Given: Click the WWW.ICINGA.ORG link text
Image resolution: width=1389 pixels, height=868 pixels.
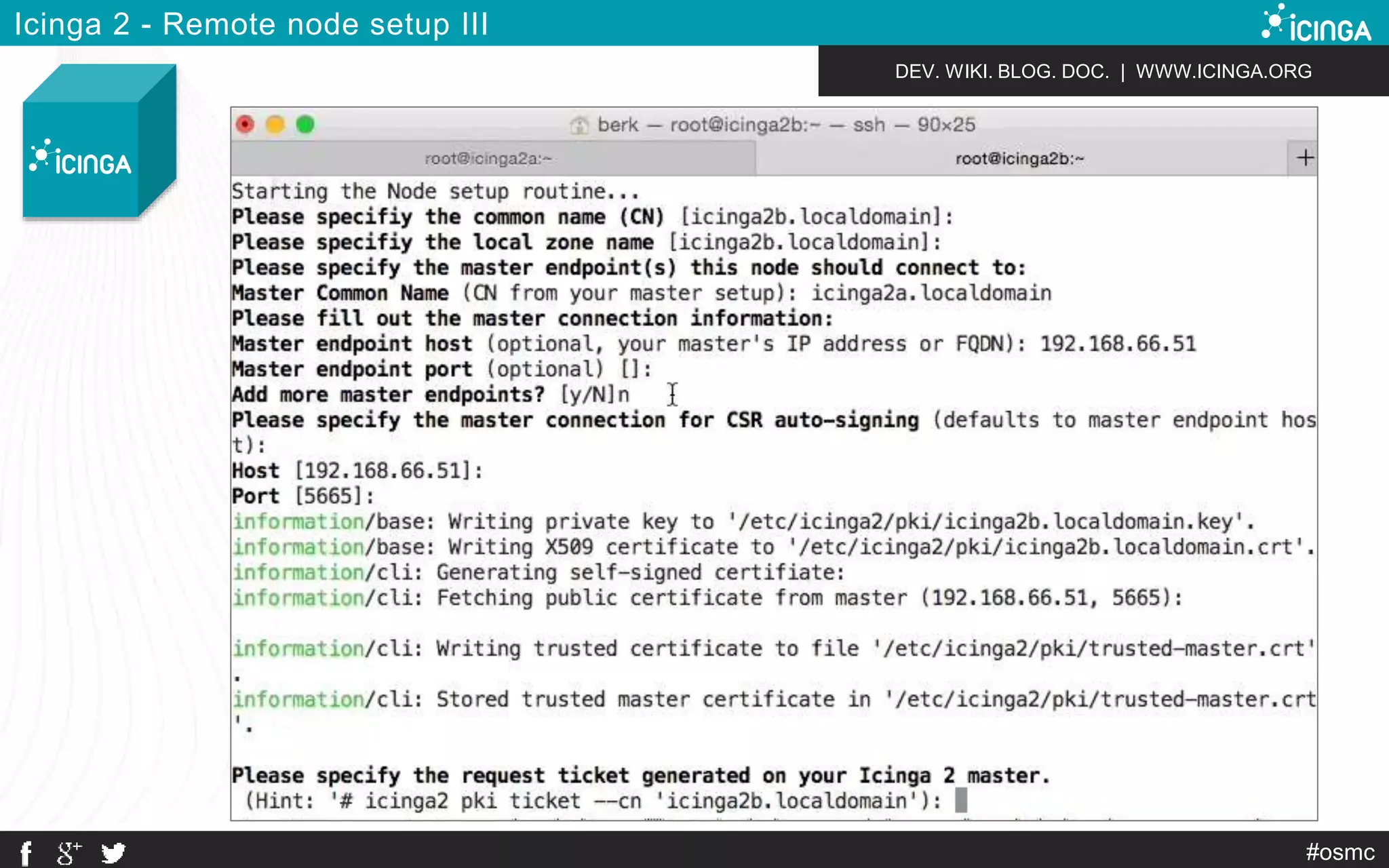Looking at the screenshot, I should tap(1224, 71).
